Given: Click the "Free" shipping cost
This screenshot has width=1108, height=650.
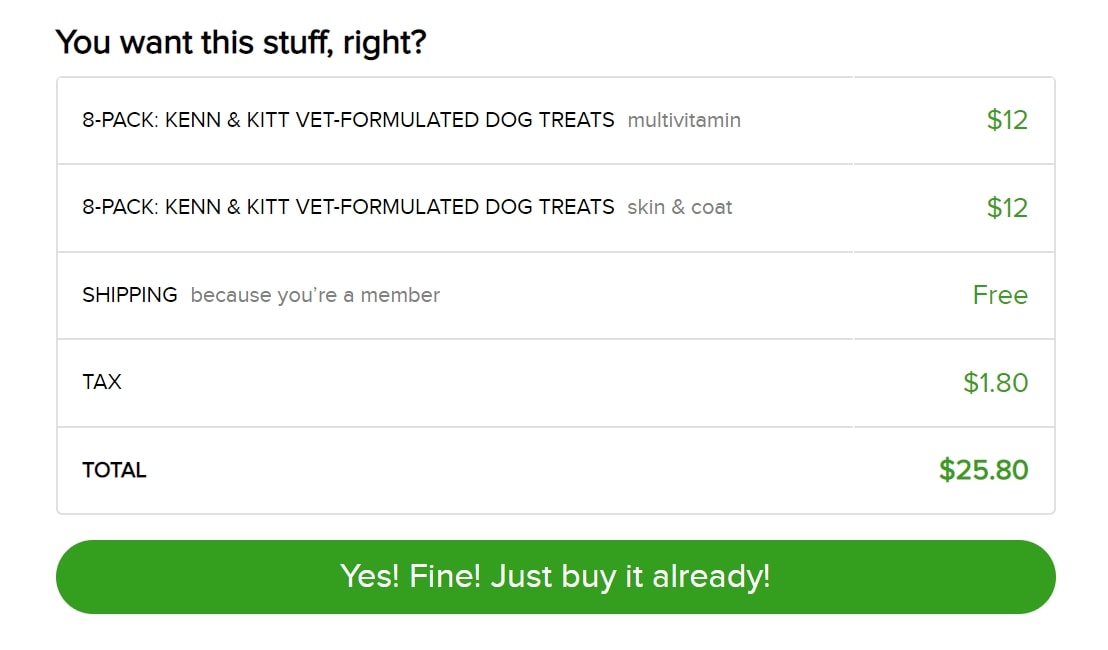Looking at the screenshot, I should pyautogui.click(x=999, y=295).
